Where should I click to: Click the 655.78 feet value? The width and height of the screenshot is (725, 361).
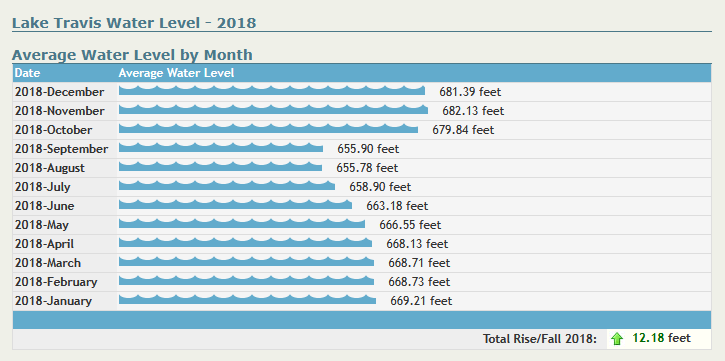click(367, 168)
